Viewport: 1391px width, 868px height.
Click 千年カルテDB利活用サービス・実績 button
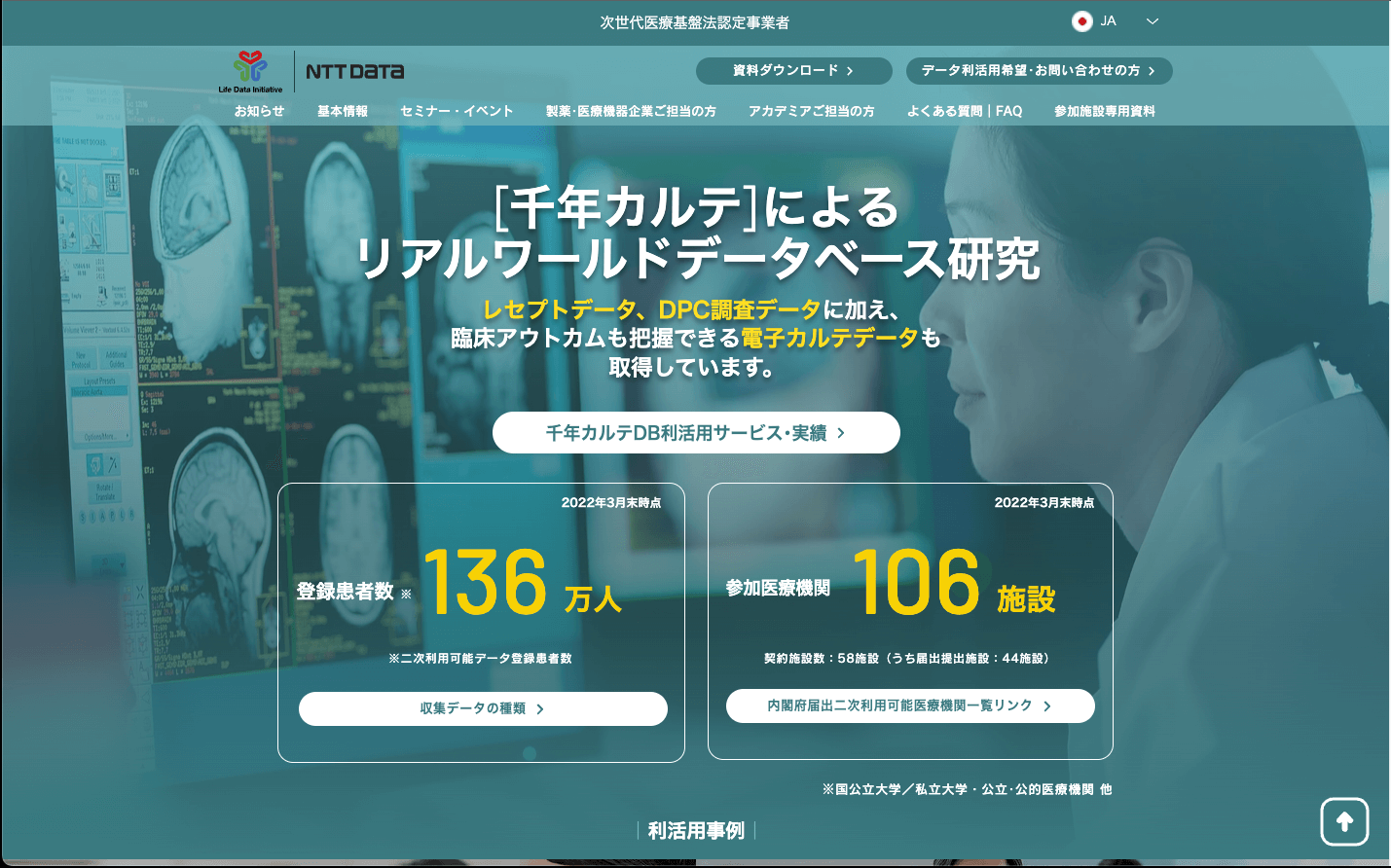[x=696, y=432]
